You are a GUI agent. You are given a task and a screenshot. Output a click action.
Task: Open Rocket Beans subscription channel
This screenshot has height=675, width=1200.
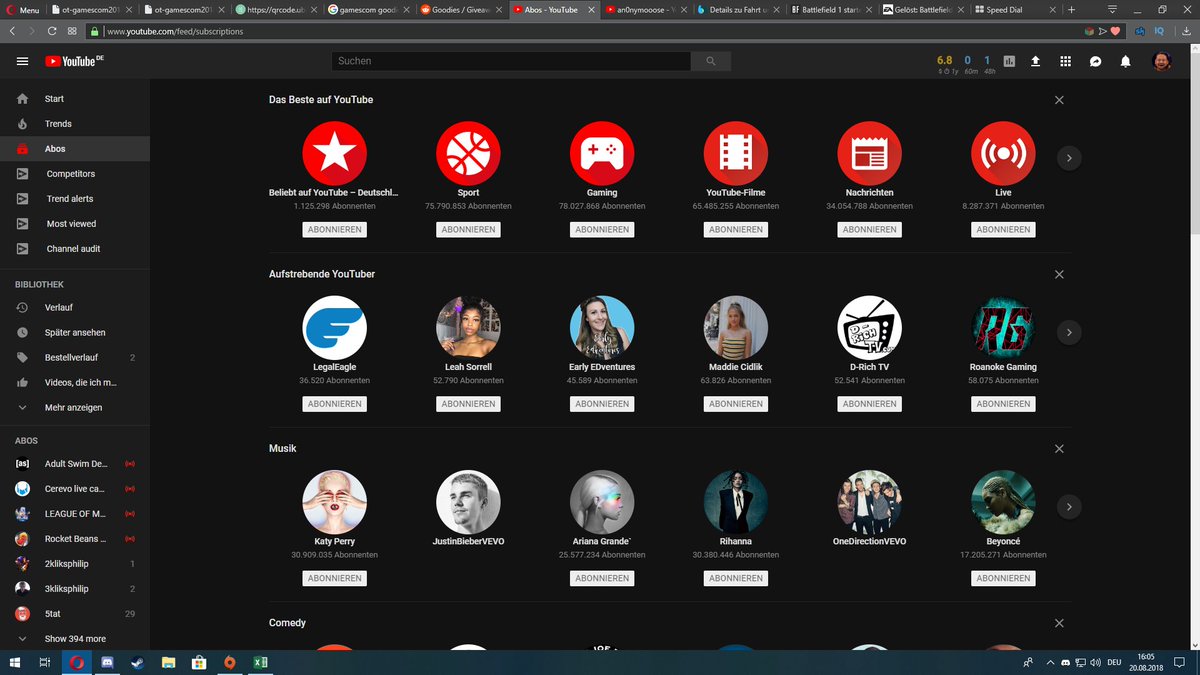click(x=75, y=539)
